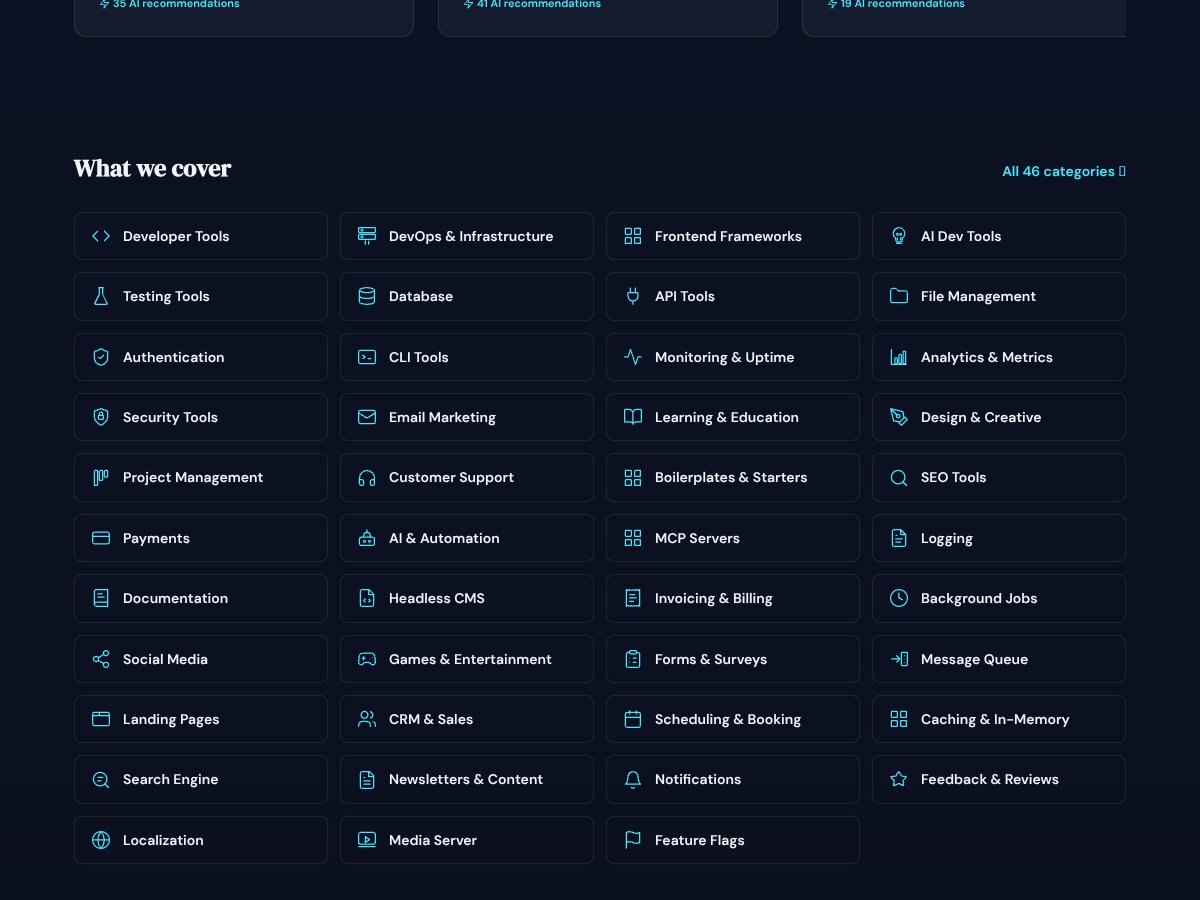Image resolution: width=1200 pixels, height=900 pixels.
Task: Open the Landing Pages category
Action: 201,719
